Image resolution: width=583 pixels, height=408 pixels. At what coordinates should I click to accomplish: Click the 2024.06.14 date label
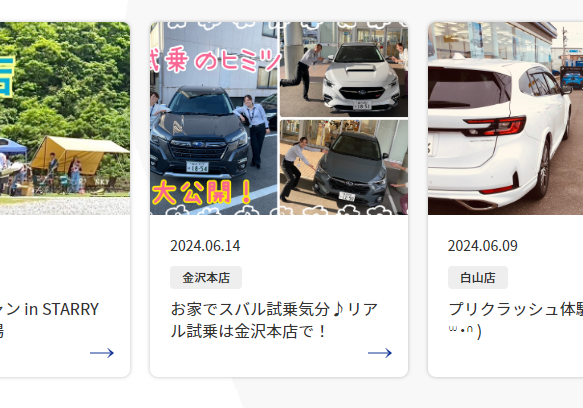205,246
